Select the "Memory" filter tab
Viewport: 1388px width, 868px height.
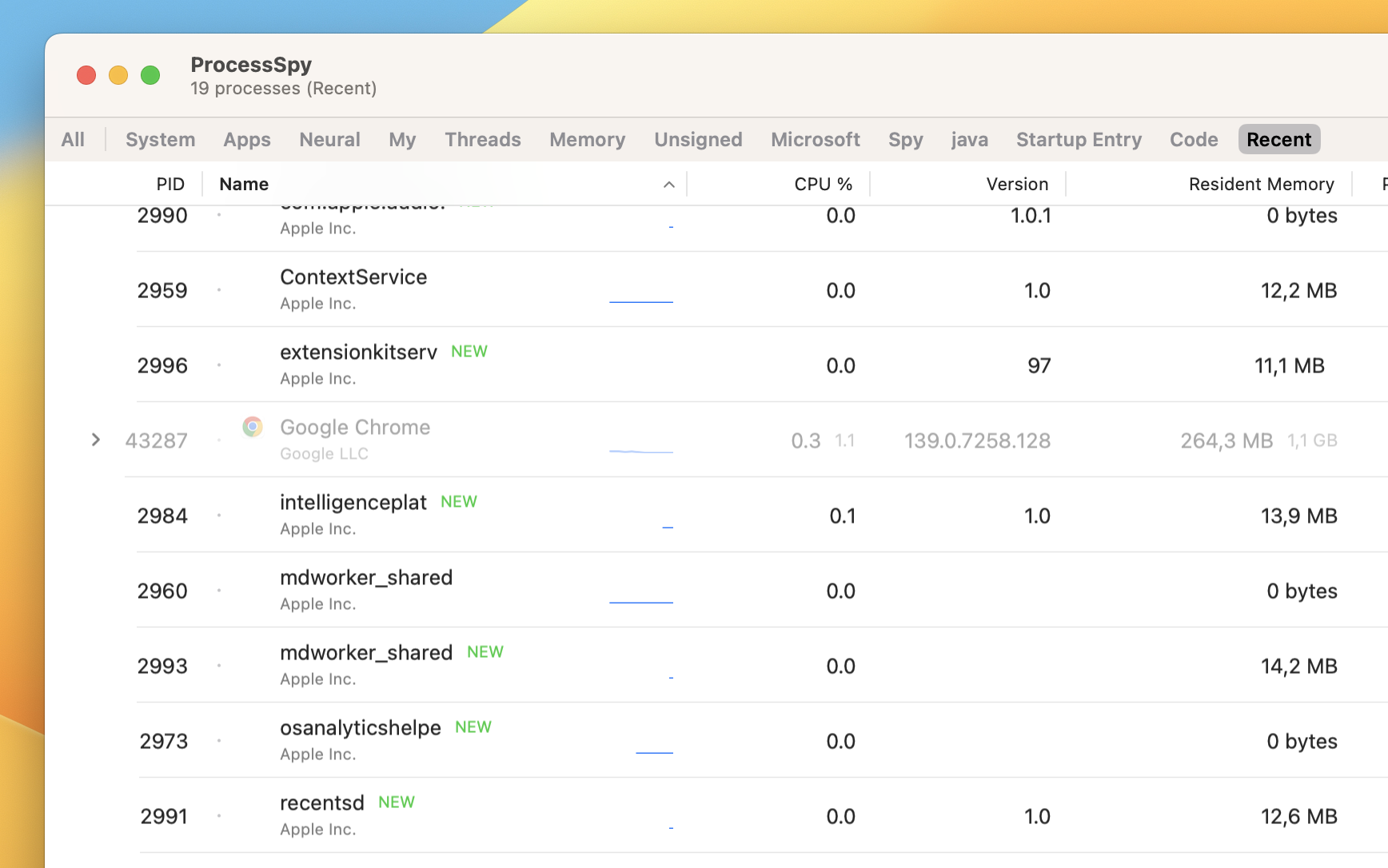[587, 139]
